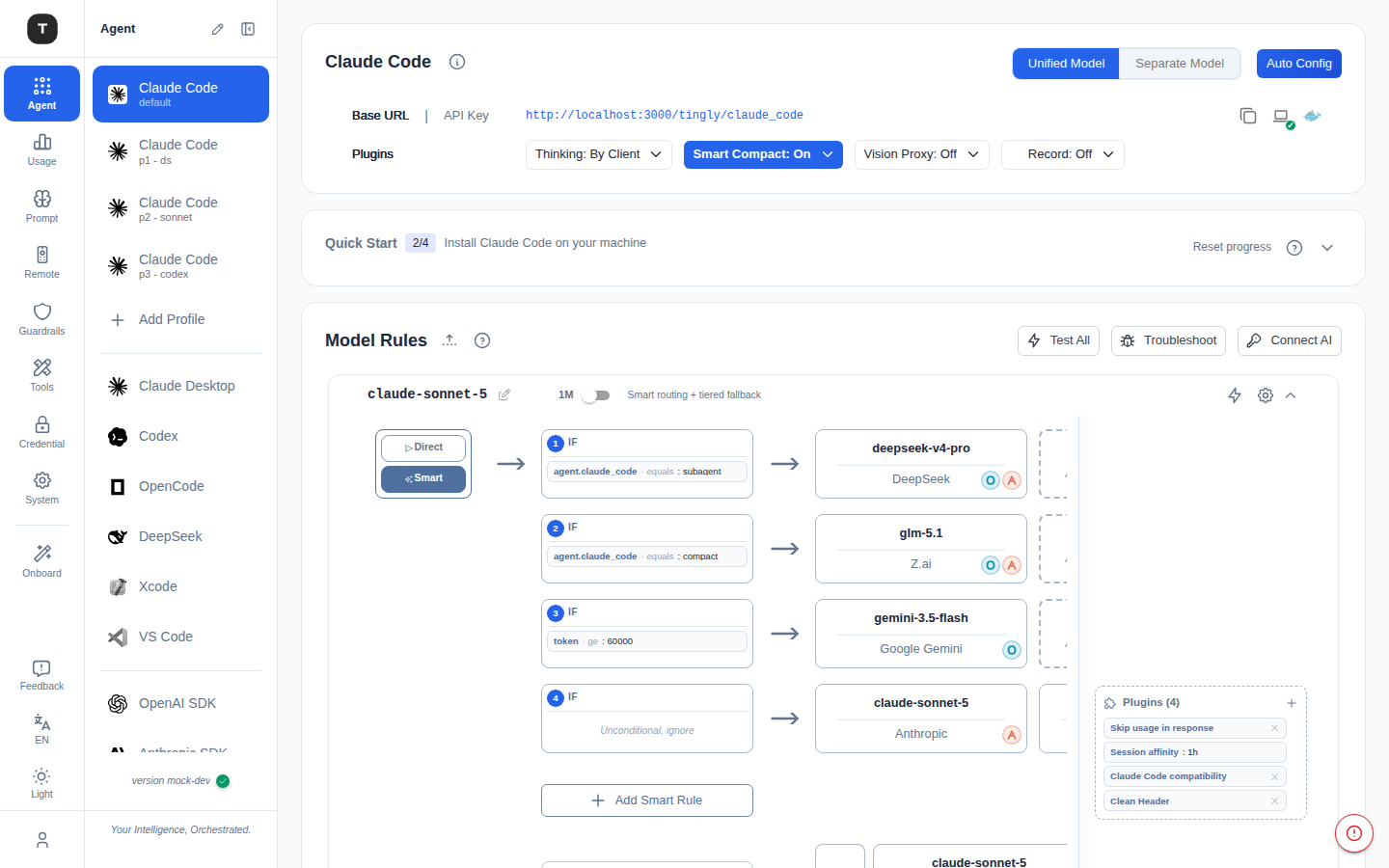Open the Usage section in the sidebar
The width and height of the screenshot is (1389, 868).
click(41, 149)
